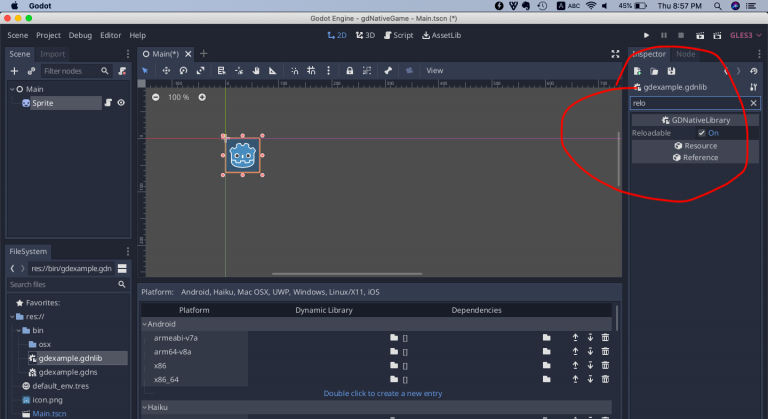
Task: Close the Main scene tab
Action: pyautogui.click(x=188, y=54)
